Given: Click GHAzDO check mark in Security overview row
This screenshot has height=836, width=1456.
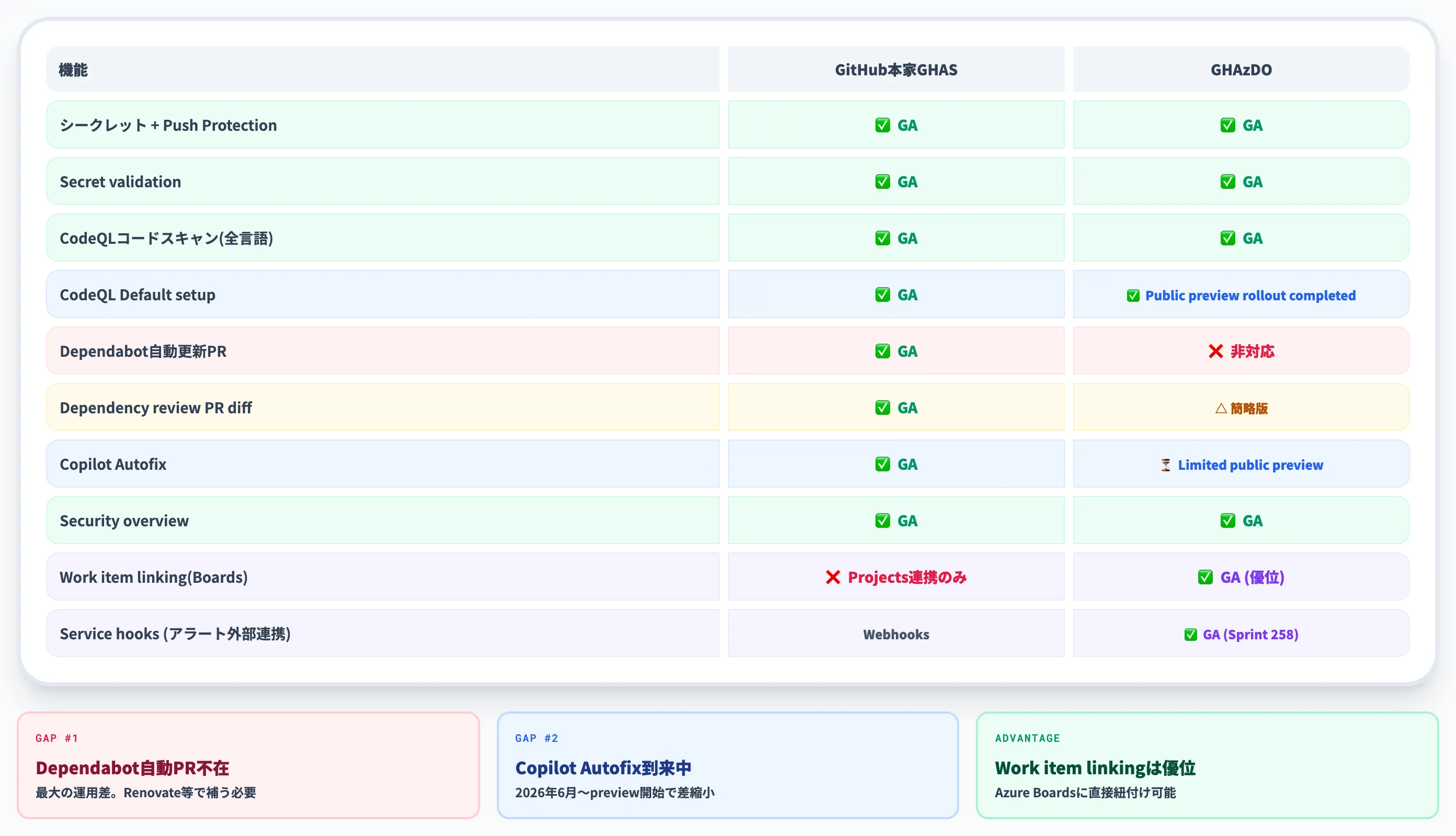Looking at the screenshot, I should click(x=1227, y=521).
